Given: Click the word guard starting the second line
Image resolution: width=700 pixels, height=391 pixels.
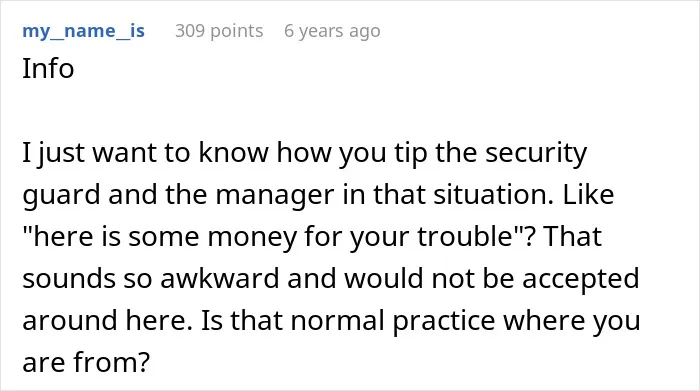Looking at the screenshot, I should click(61, 196).
